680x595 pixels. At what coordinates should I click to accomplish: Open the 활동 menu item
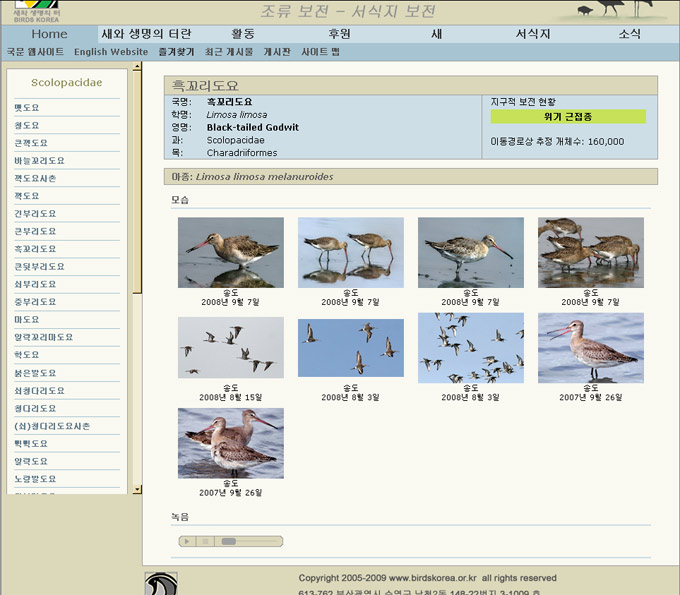pyautogui.click(x=243, y=34)
